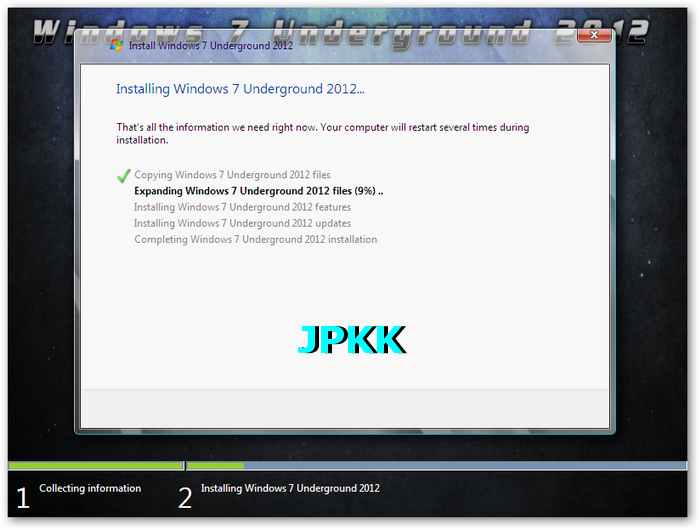
Task: Click 'Expanding Windows 7 Underground 2012 files (9%)' step
Action: (258, 191)
